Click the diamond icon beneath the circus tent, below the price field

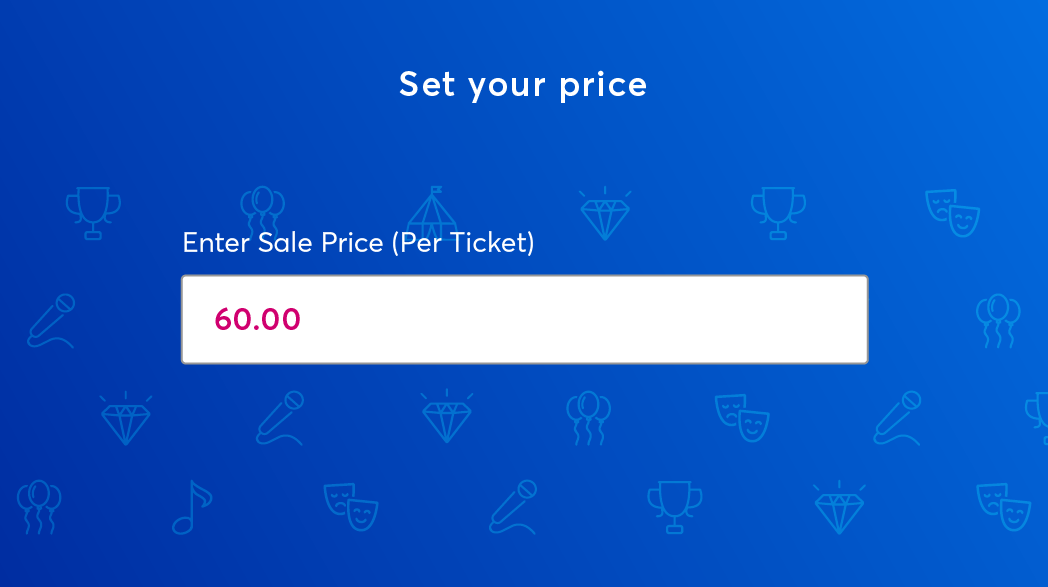coord(447,417)
